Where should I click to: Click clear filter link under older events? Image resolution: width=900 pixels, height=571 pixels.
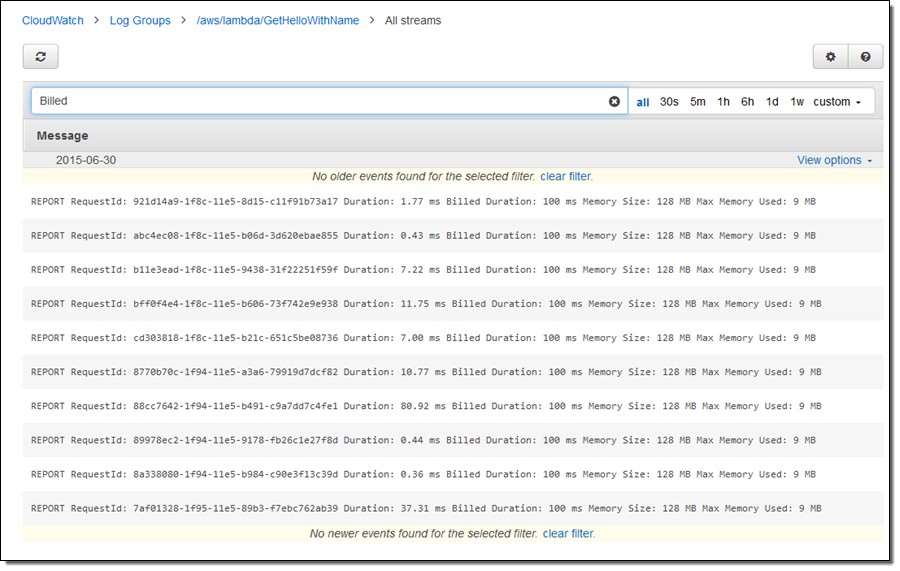[x=566, y=176]
